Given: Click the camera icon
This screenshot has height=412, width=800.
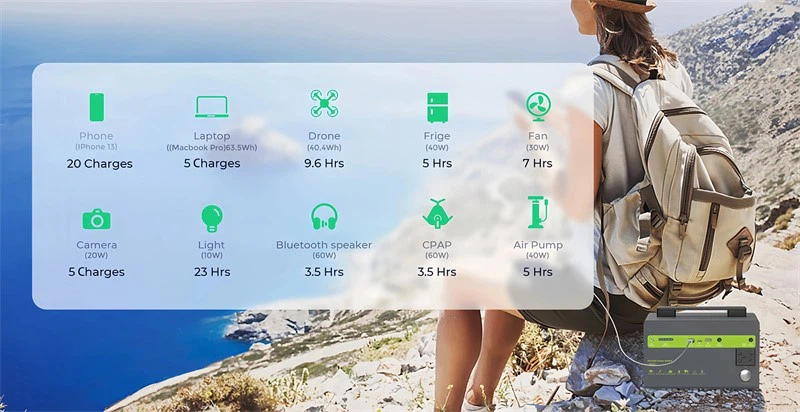Looking at the screenshot, I should (x=97, y=218).
